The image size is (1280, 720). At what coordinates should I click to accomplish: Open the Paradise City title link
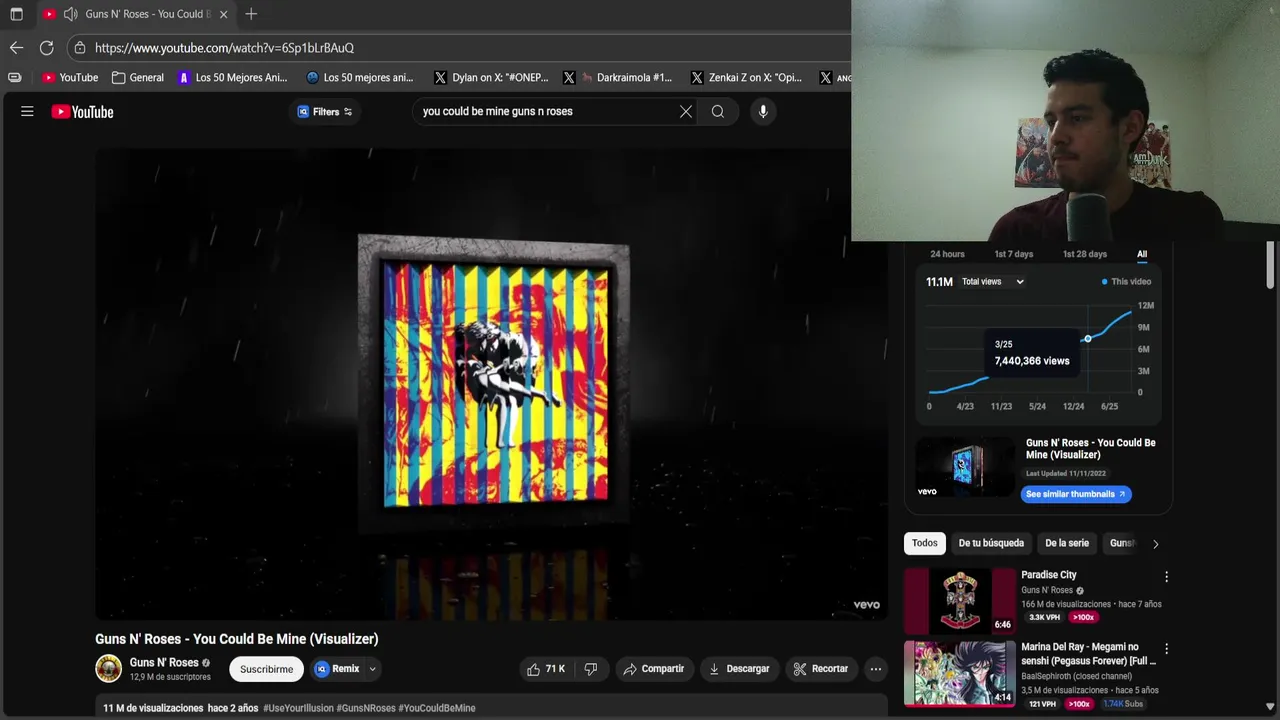click(1049, 575)
